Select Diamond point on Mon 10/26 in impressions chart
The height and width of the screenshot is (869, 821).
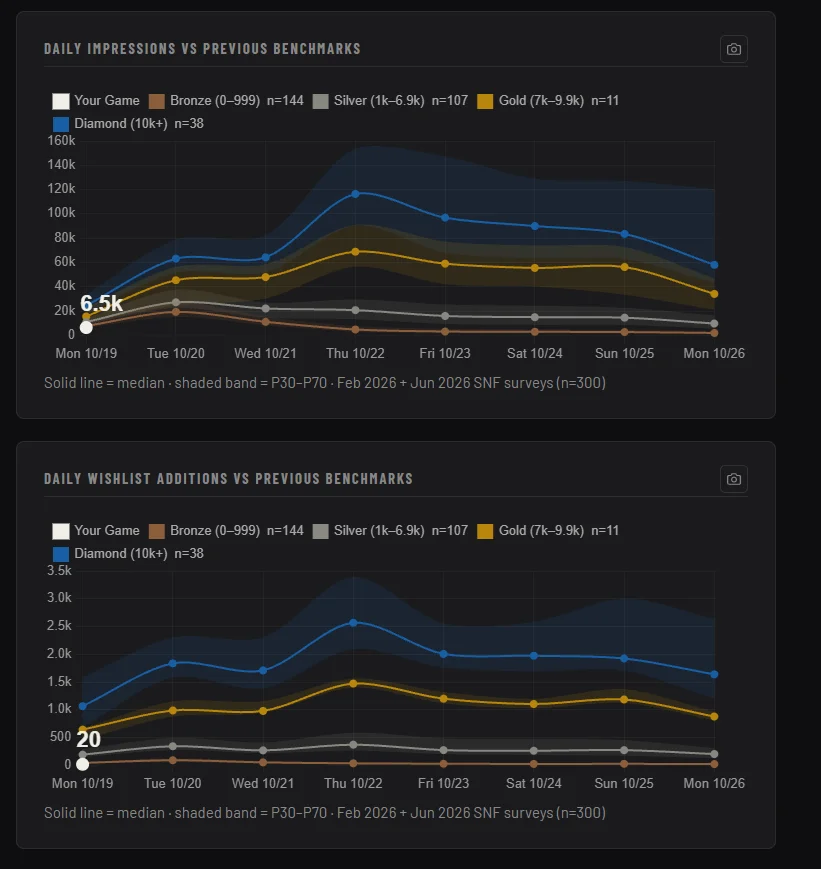(714, 265)
